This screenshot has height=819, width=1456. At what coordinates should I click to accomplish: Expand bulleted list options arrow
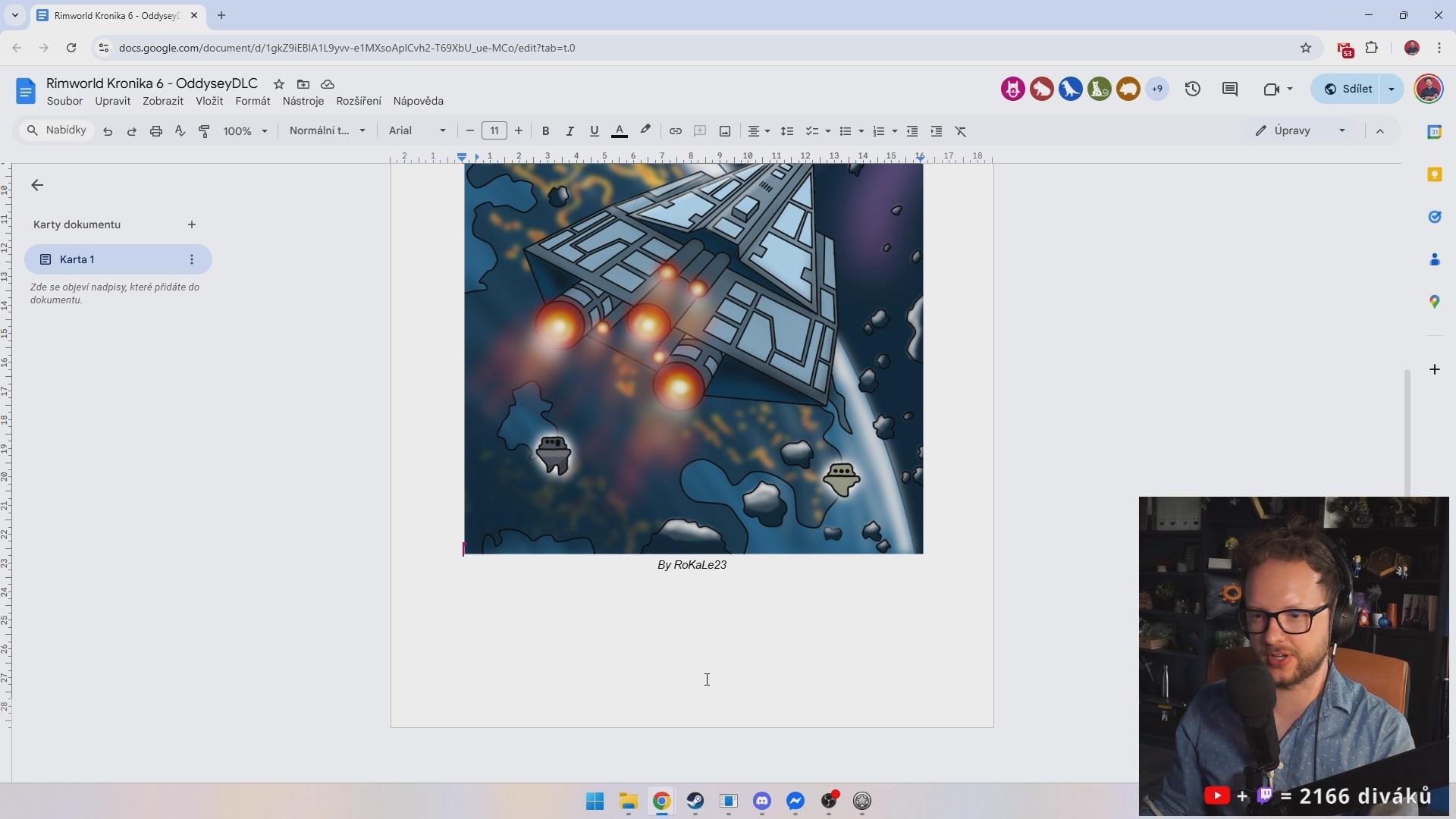point(861,131)
